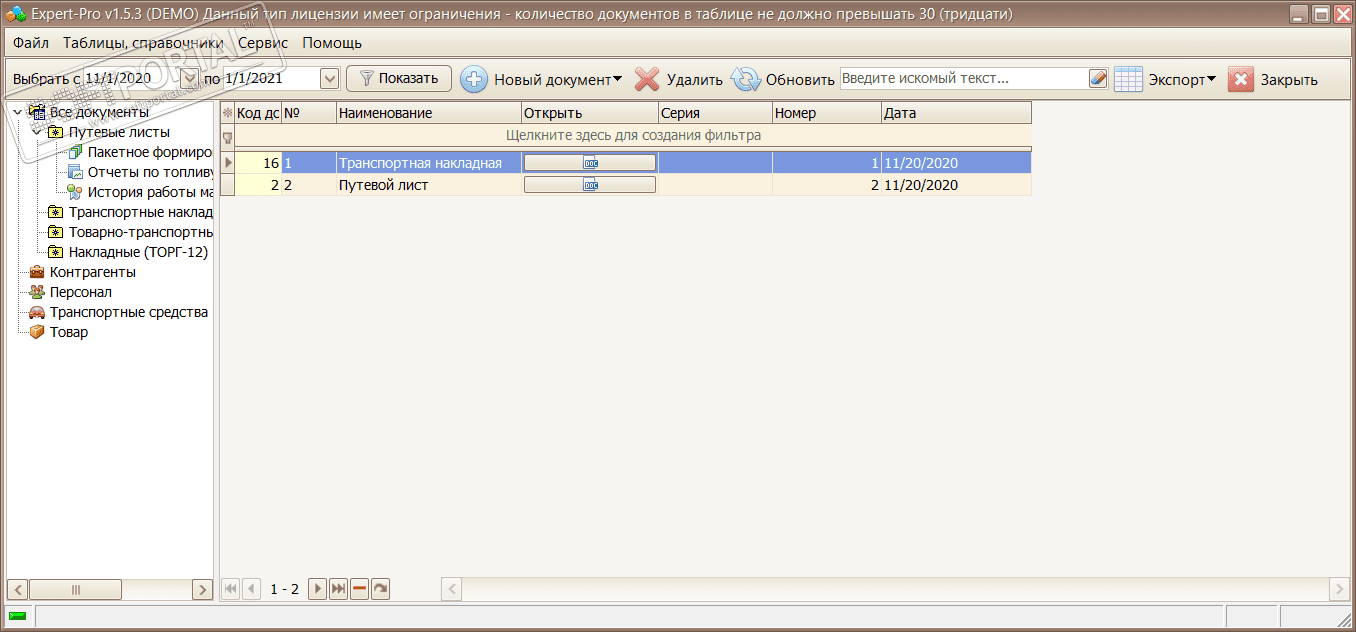
Task: Click the Показать filter button
Action: 399,78
